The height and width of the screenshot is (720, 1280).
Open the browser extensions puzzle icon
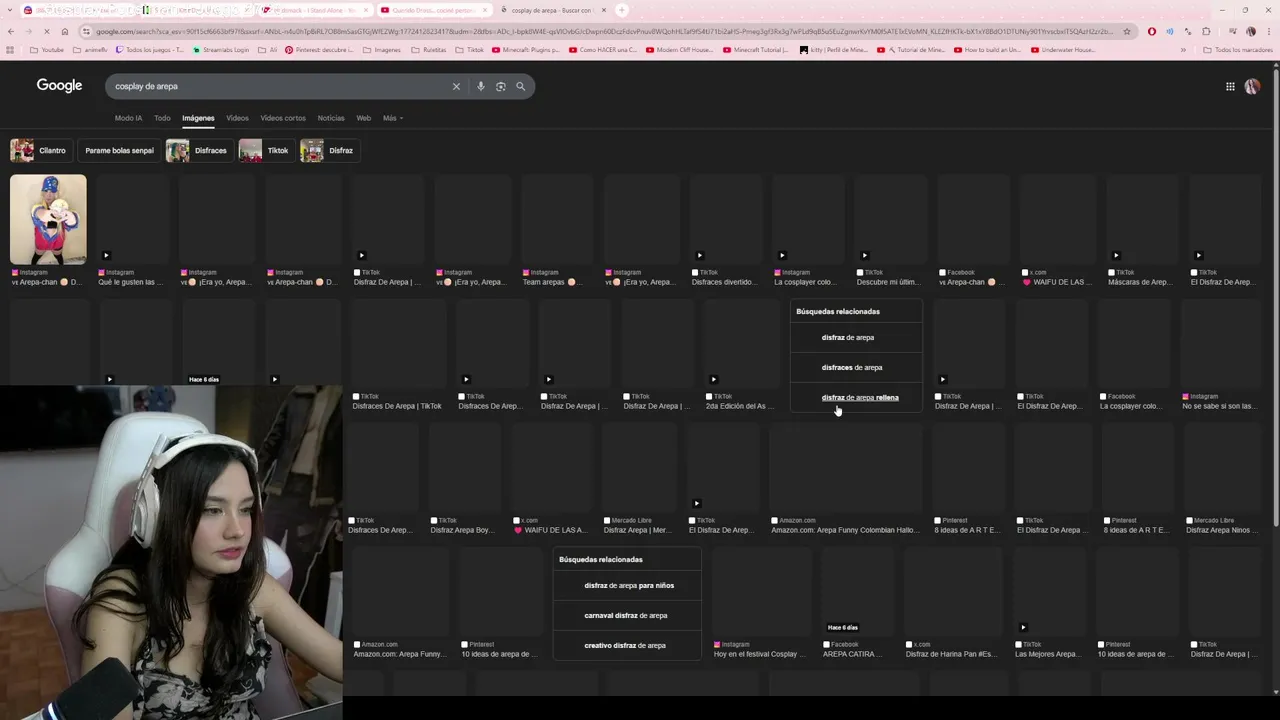coord(1206,31)
